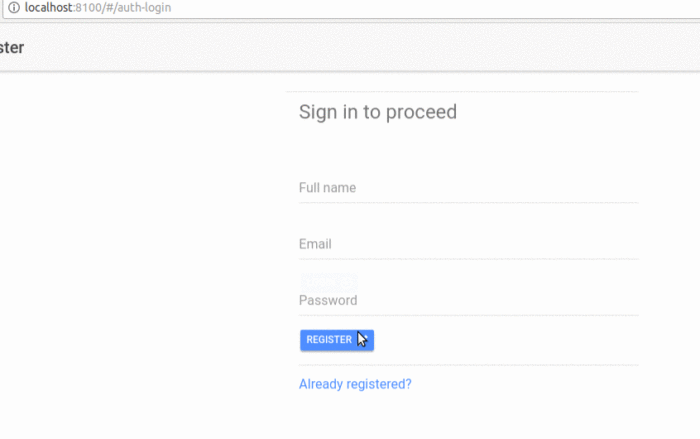Click empty space right of the Email field
Image resolution: width=700 pixels, height=439 pixels.
pos(668,244)
